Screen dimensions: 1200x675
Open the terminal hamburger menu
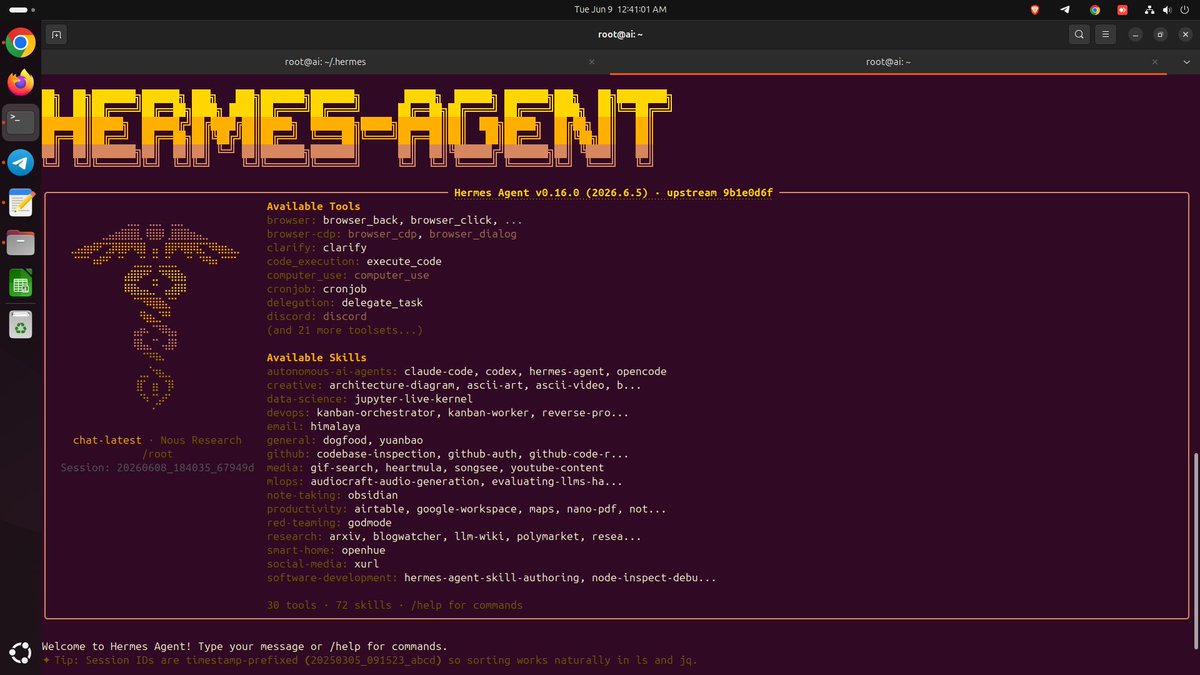(1105, 34)
